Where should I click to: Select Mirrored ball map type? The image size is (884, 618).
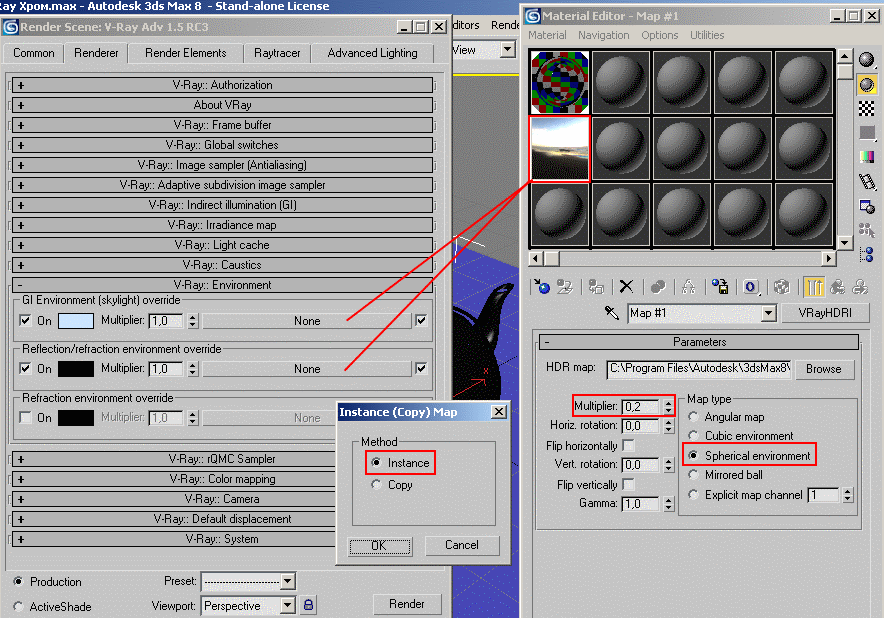pyautogui.click(x=693, y=475)
